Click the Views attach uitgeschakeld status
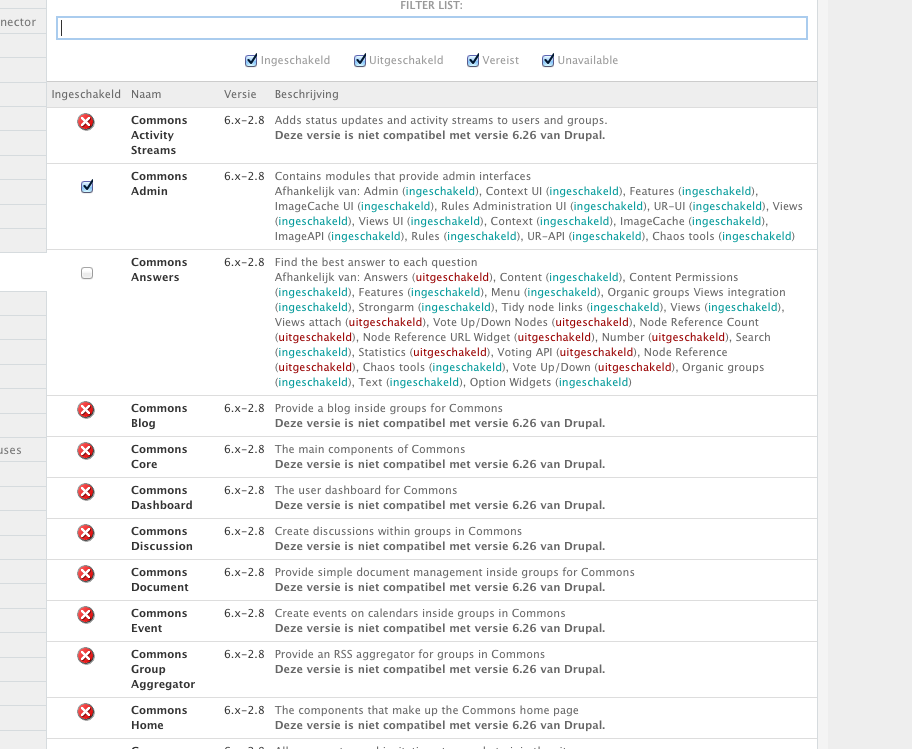 [386, 322]
